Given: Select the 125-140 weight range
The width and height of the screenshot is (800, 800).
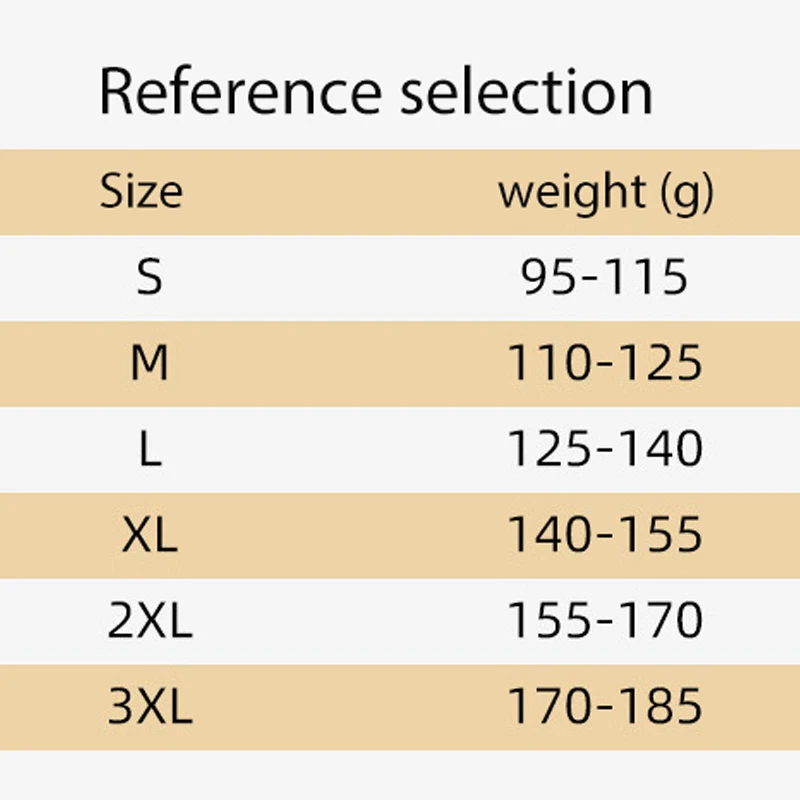Looking at the screenshot, I should 605,450.
